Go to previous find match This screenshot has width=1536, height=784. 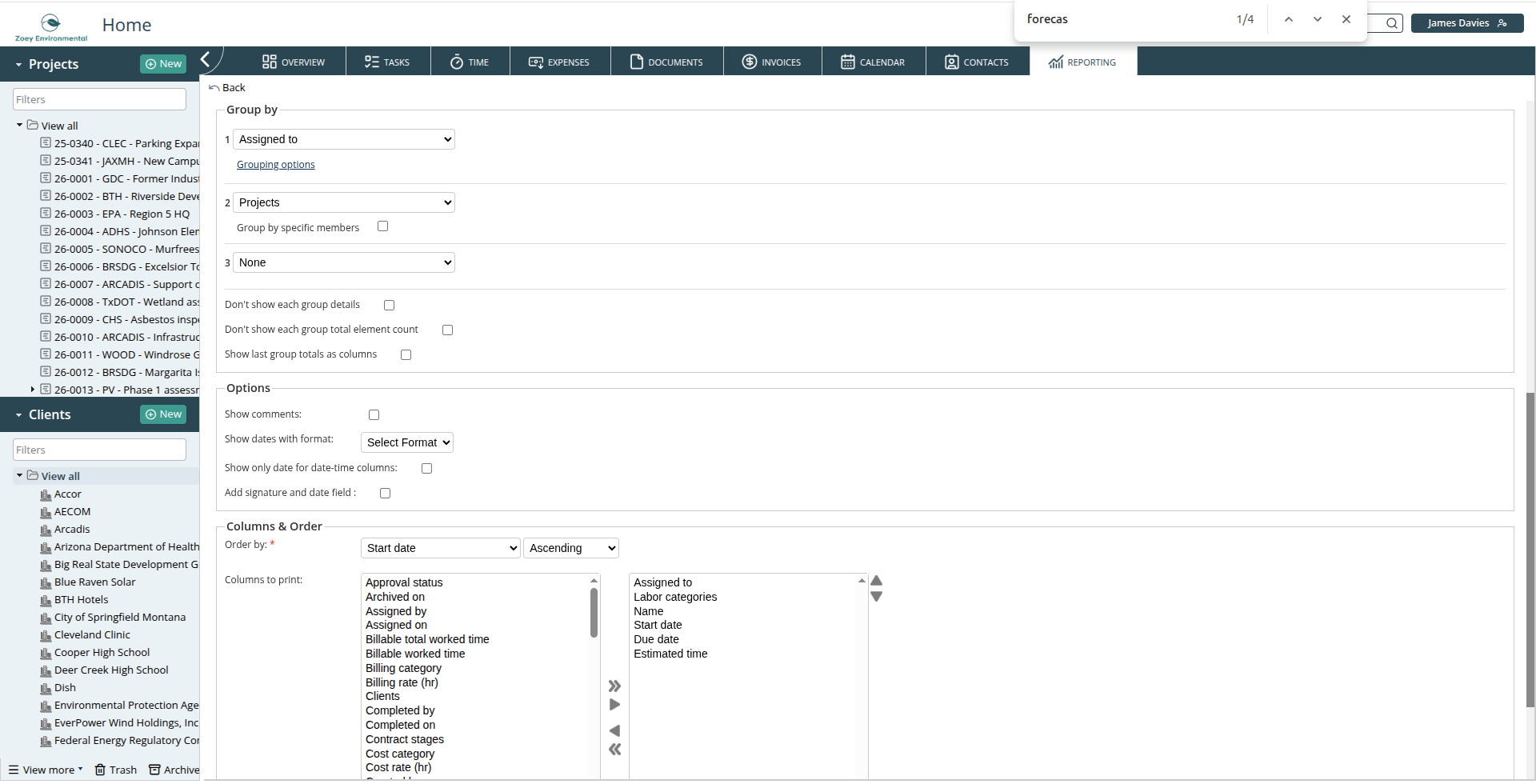(1289, 19)
